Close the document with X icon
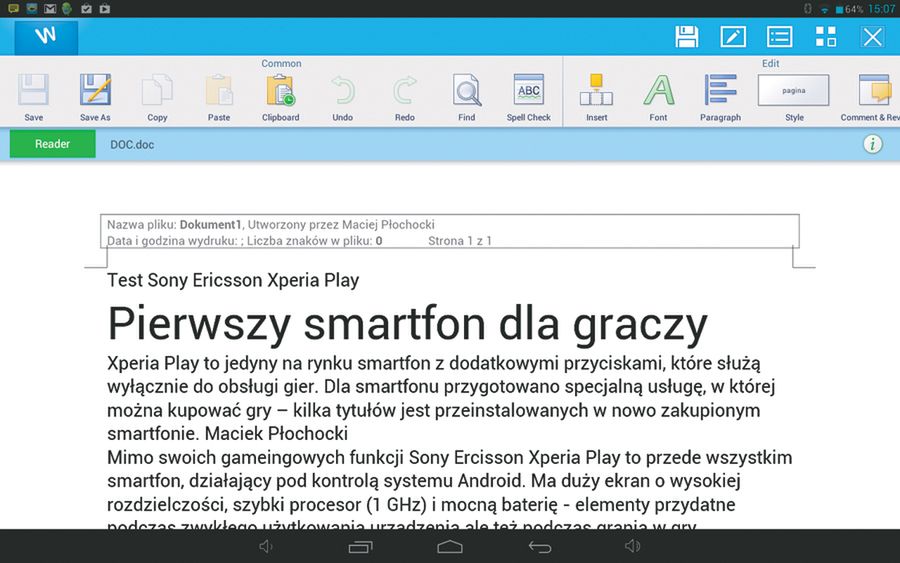Screen dimensions: 900x563 pyautogui.click(x=872, y=37)
